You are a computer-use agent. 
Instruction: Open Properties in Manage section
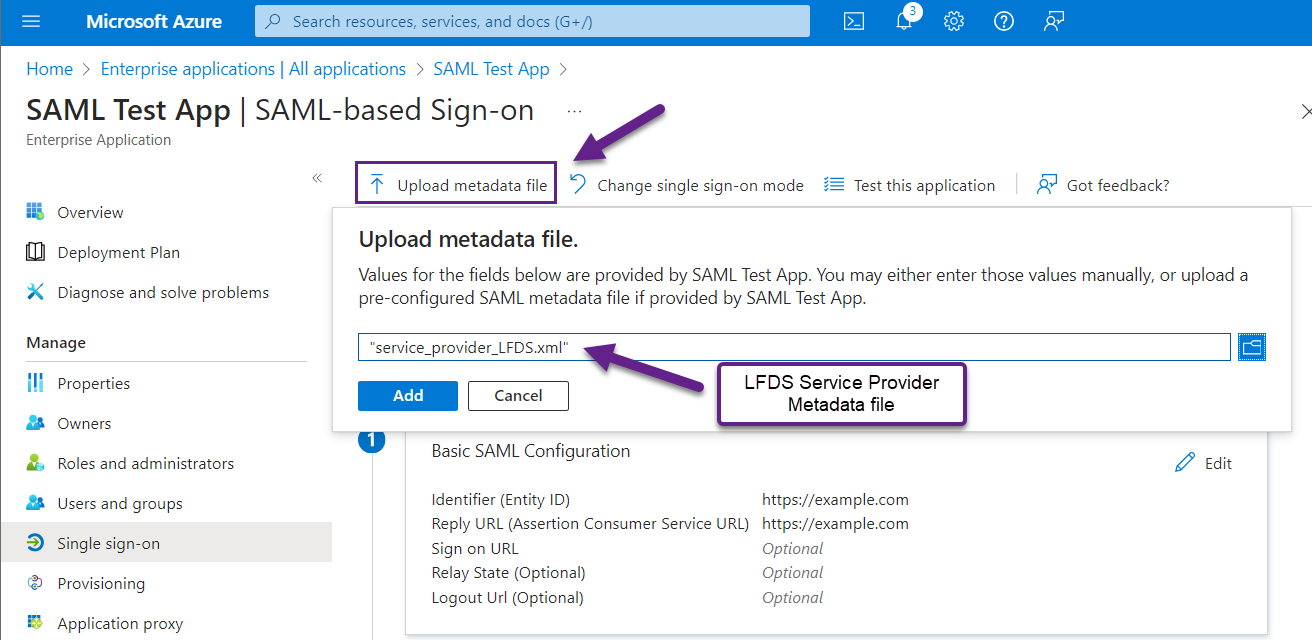point(94,384)
